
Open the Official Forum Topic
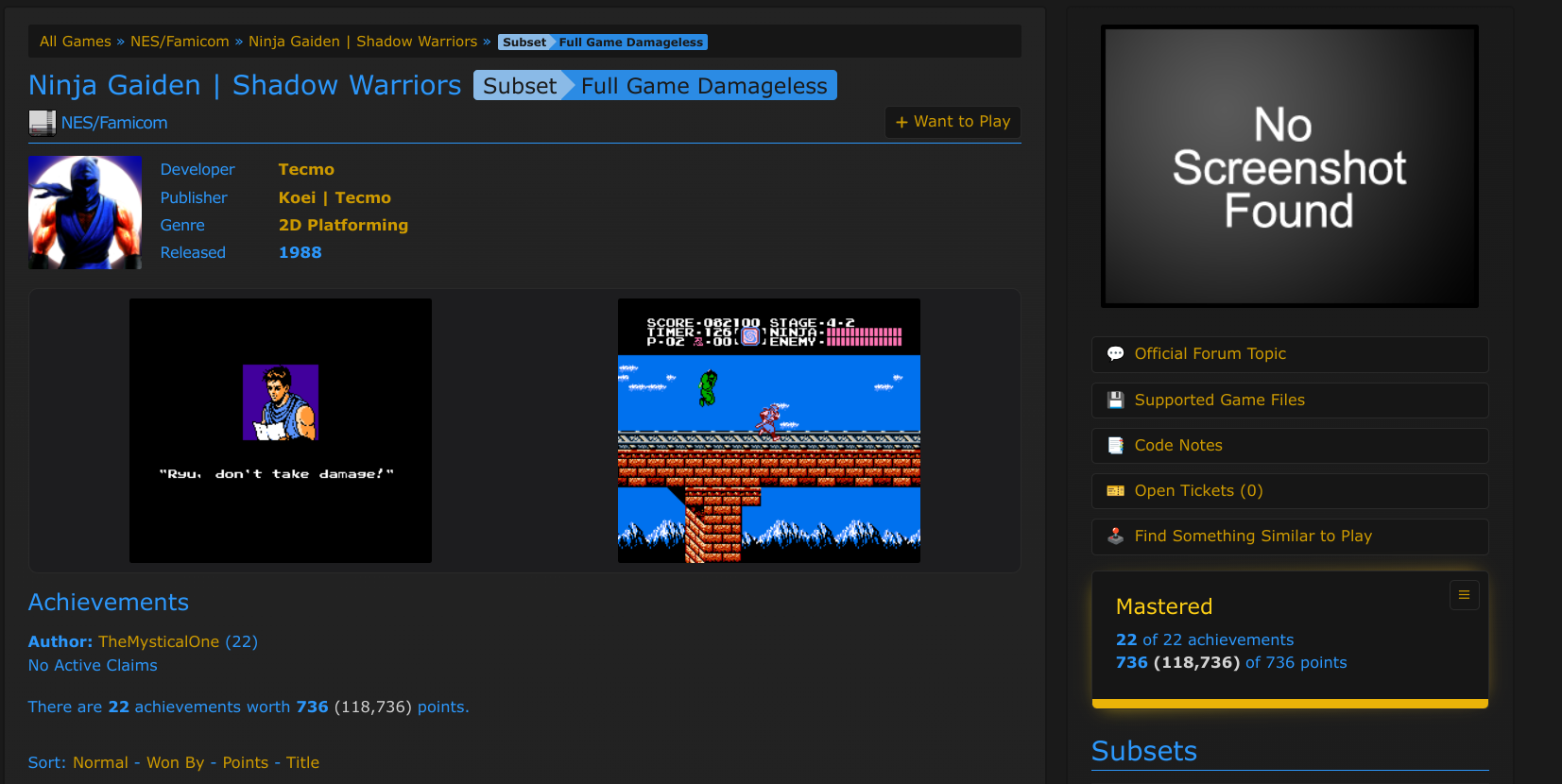pos(1290,354)
